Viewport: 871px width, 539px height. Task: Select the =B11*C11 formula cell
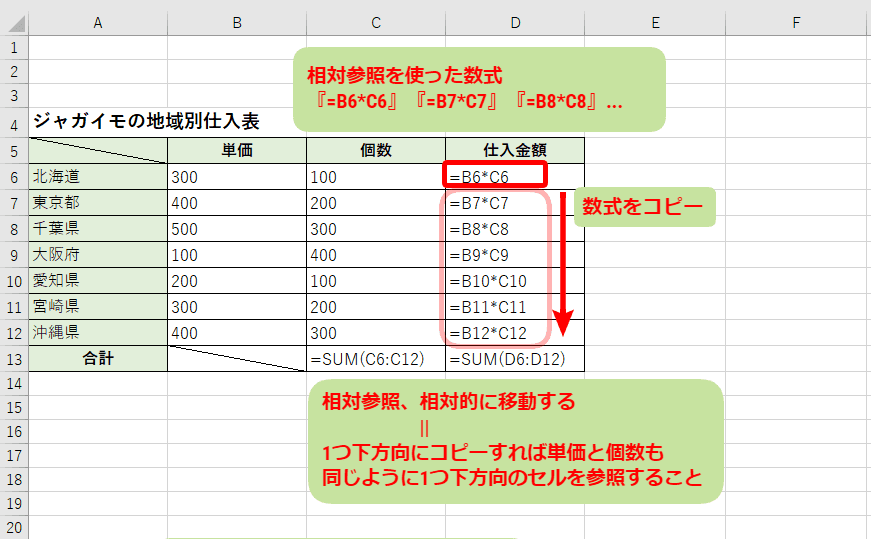[515, 307]
